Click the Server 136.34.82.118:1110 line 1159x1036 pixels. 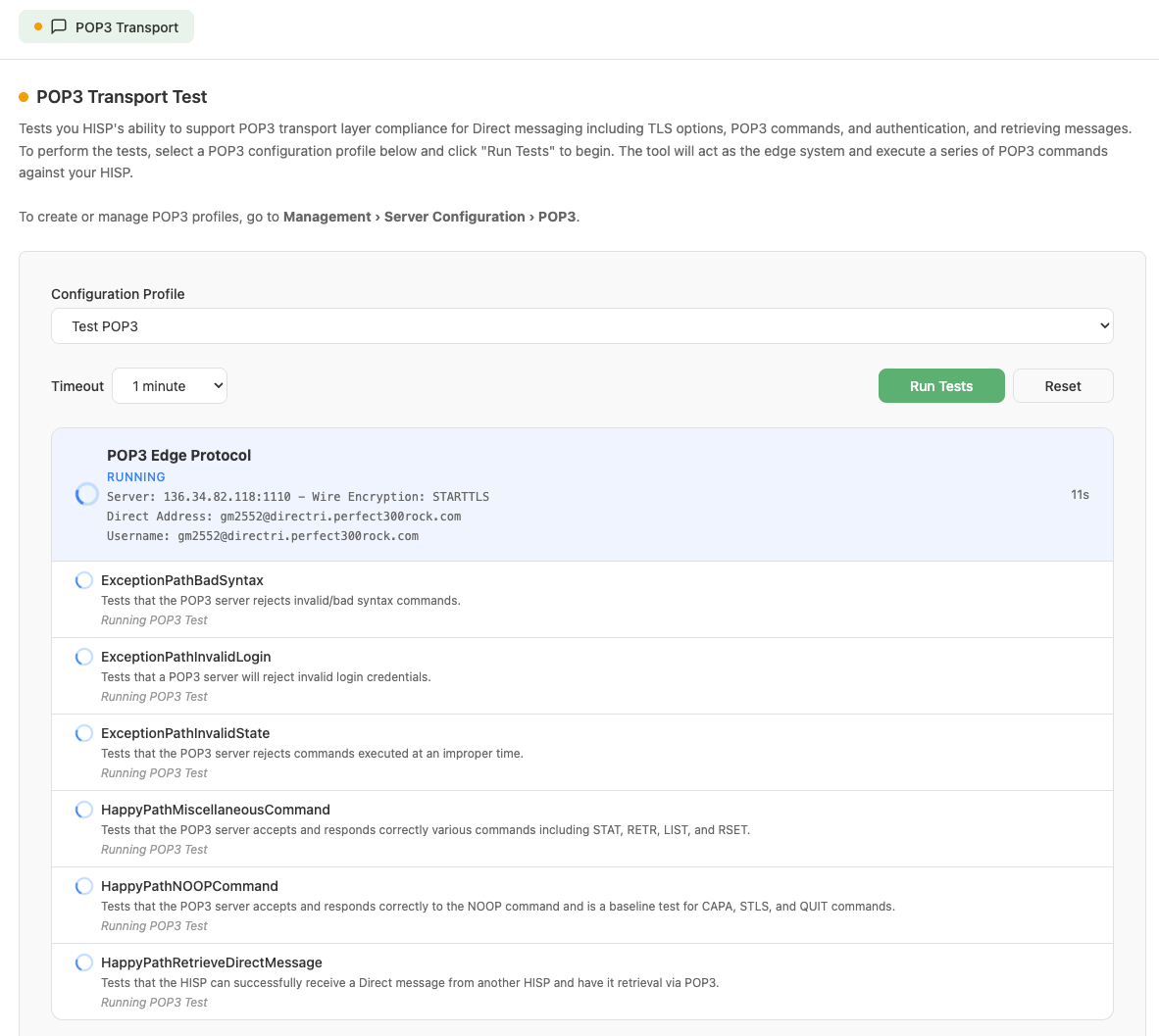coord(298,497)
